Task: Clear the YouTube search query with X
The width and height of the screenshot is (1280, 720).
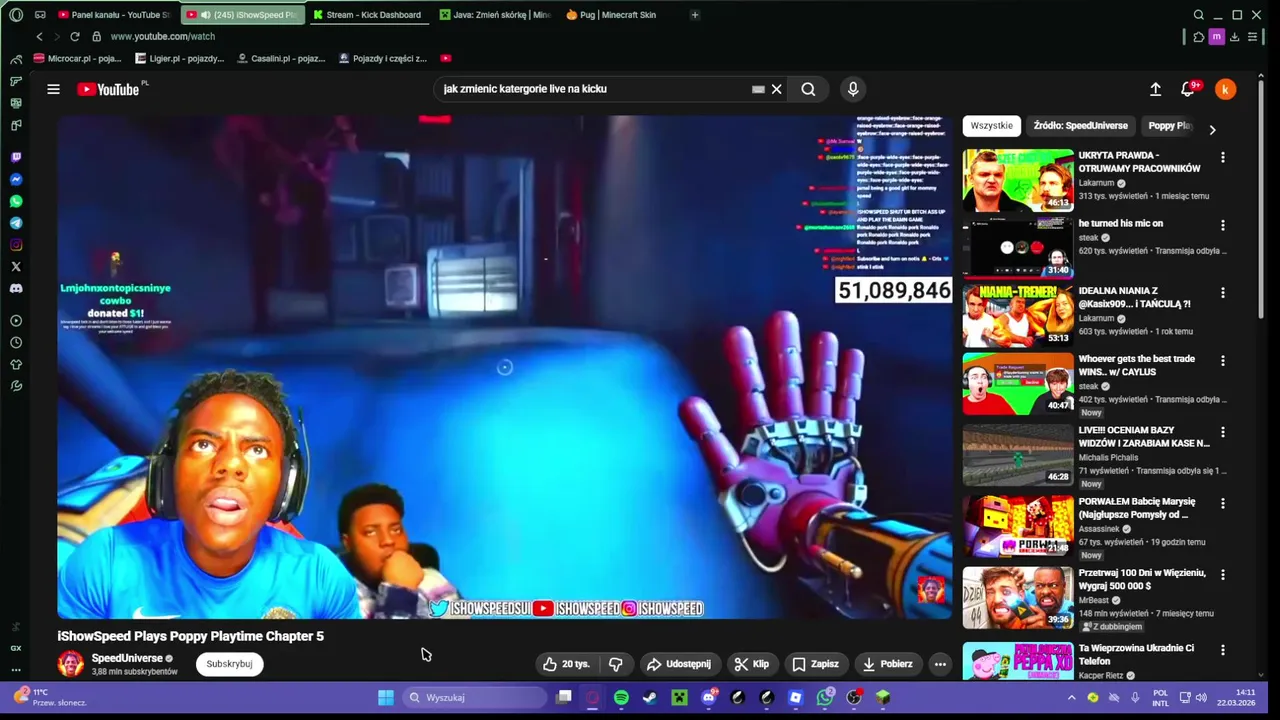Action: pos(776,89)
